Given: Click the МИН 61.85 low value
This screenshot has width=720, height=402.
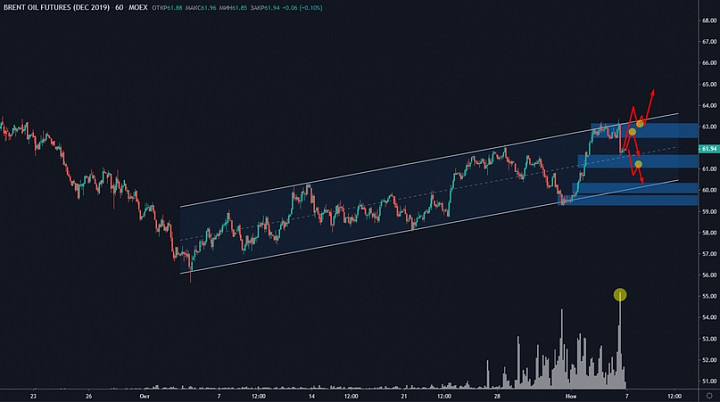Looking at the screenshot, I should pos(233,8).
